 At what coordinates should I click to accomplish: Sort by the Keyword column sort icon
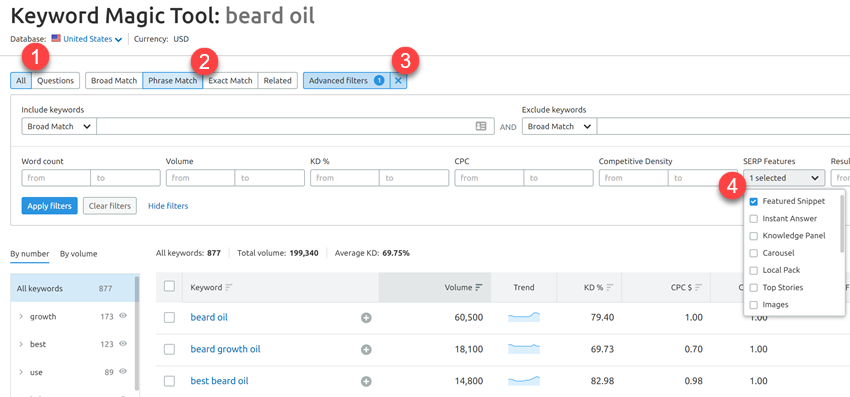pyautogui.click(x=229, y=287)
